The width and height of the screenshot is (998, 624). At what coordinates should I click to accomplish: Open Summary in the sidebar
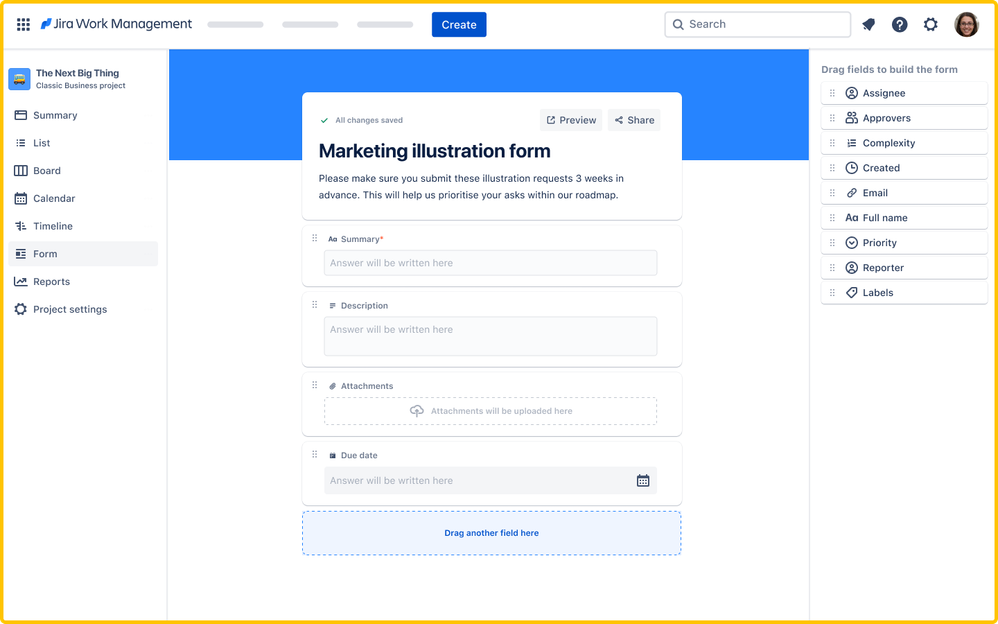click(x=83, y=115)
